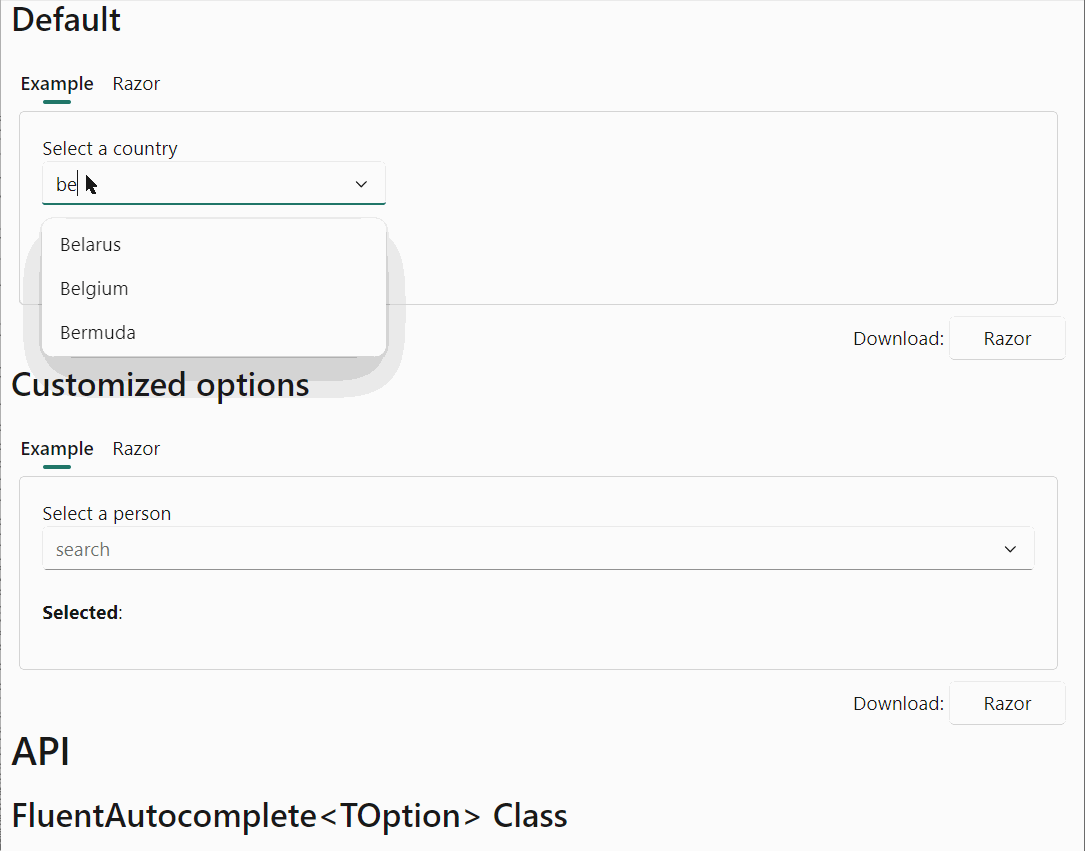Image resolution: width=1085 pixels, height=851 pixels.
Task: Click the 'Select a country' label
Action: pyautogui.click(x=110, y=148)
